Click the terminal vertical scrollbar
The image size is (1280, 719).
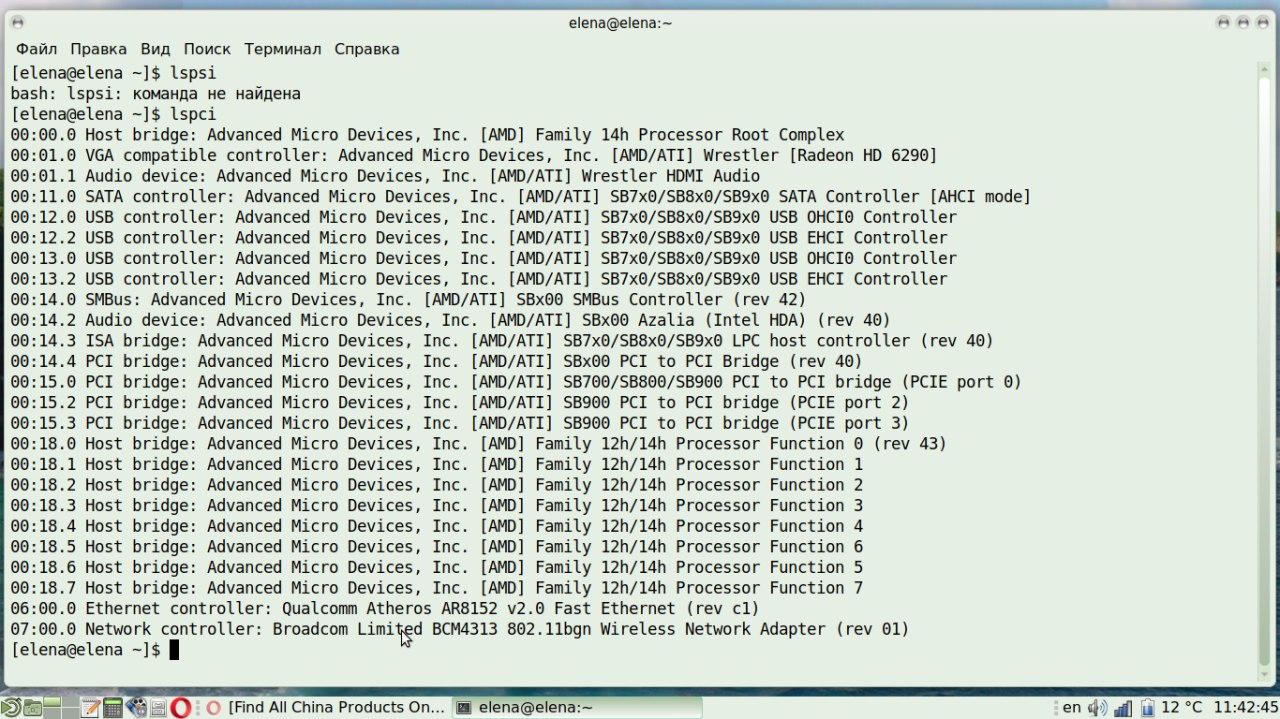pyautogui.click(x=1264, y=373)
